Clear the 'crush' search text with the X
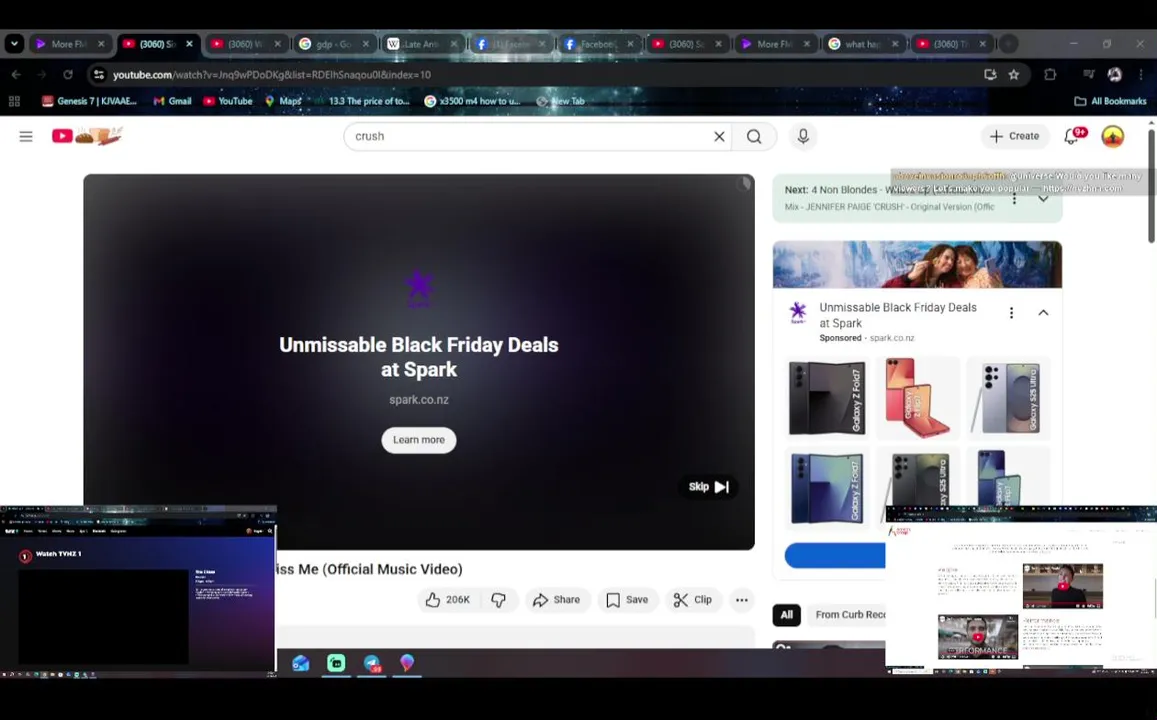 719,136
